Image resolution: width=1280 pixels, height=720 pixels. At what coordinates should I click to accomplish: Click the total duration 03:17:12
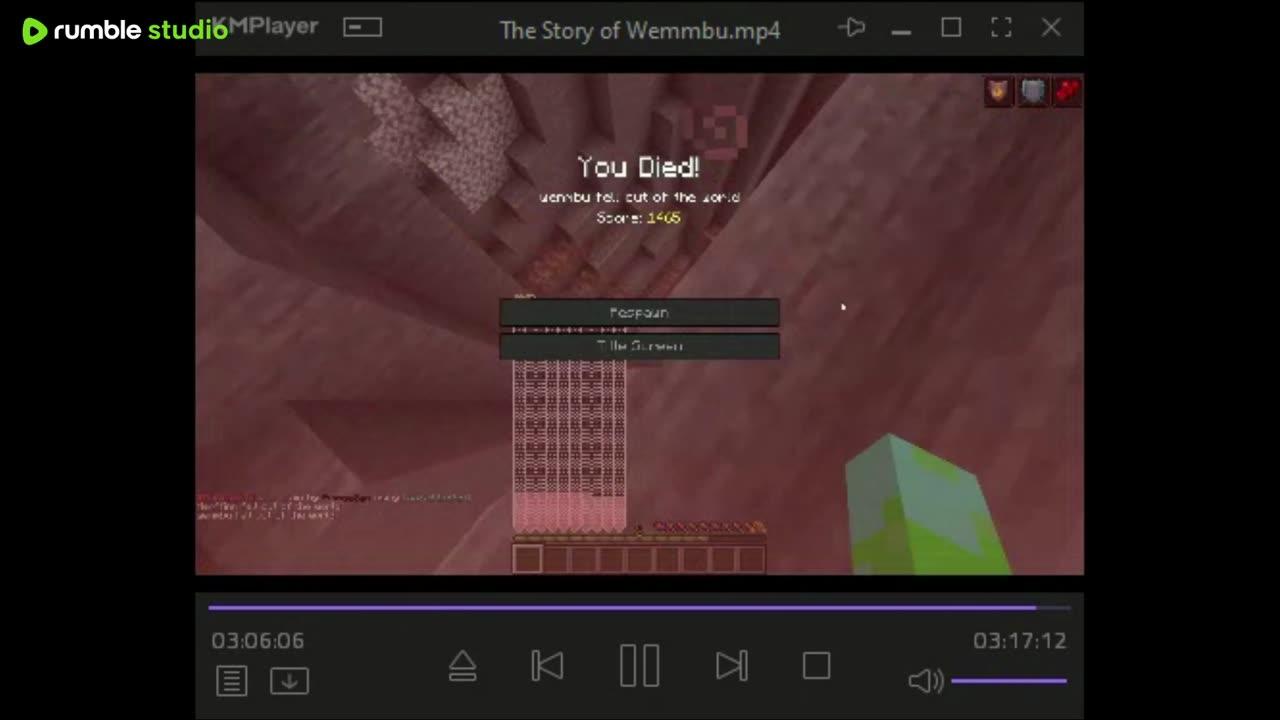pos(1019,641)
